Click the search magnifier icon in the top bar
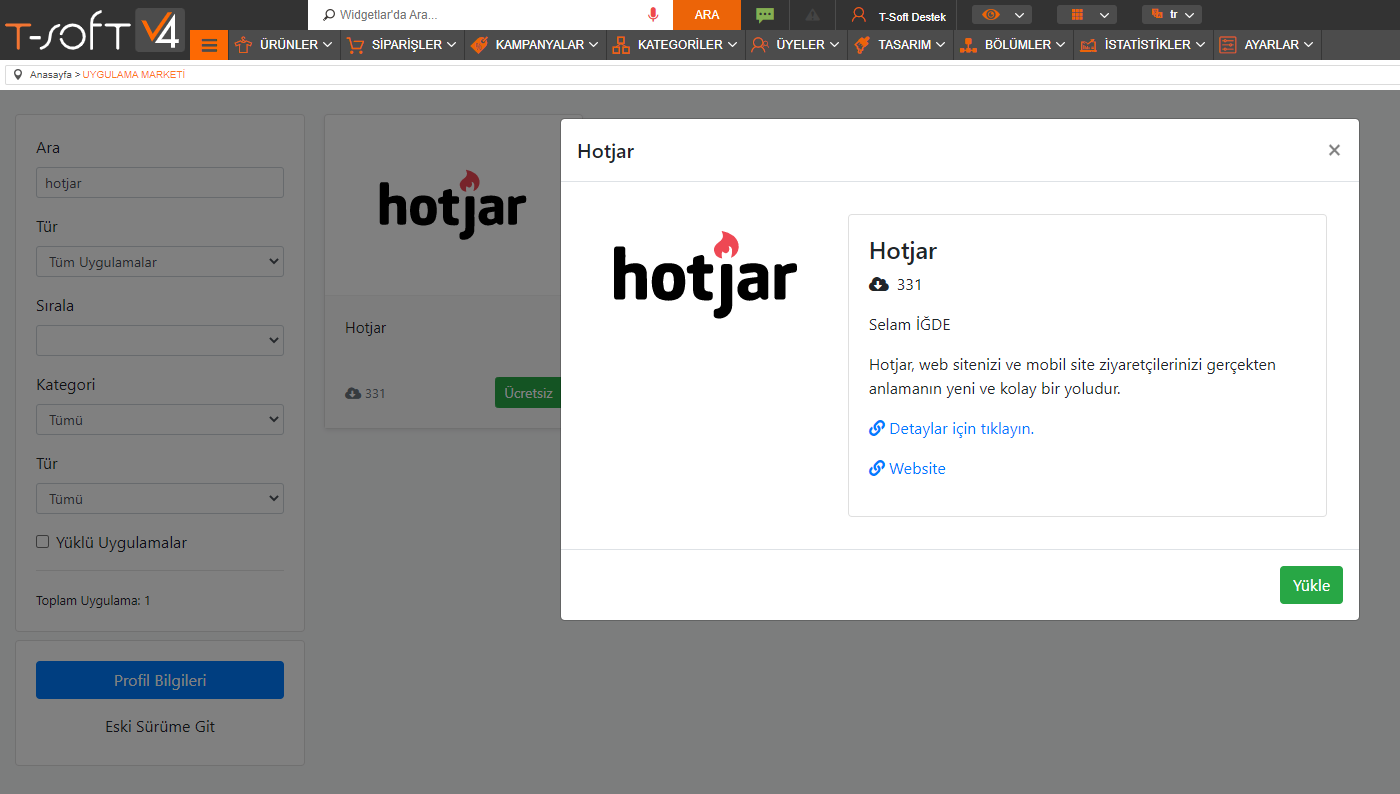Viewport: 1400px width, 794px height. click(x=328, y=15)
